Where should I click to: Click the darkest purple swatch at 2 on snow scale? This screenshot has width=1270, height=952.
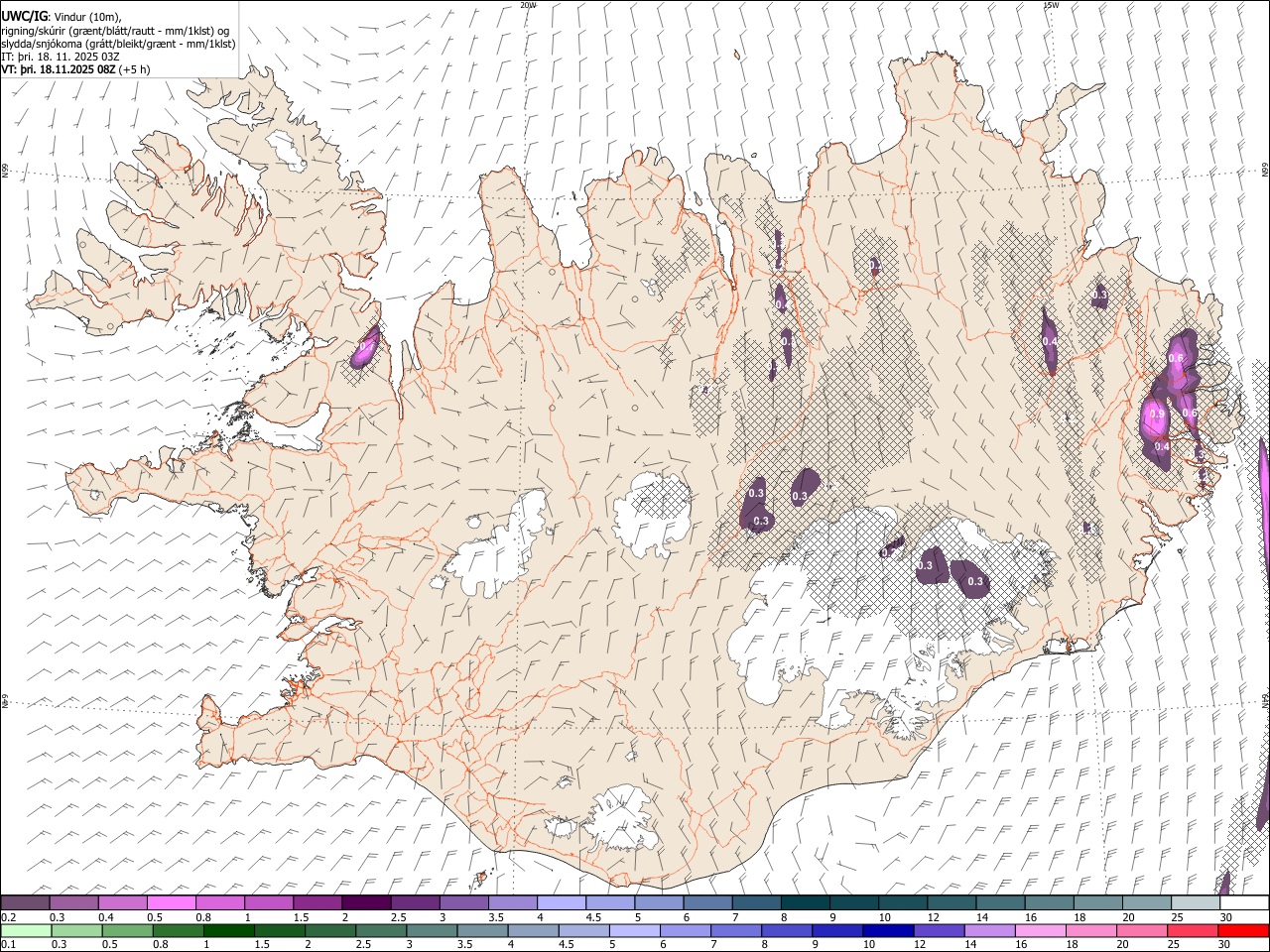point(366,902)
